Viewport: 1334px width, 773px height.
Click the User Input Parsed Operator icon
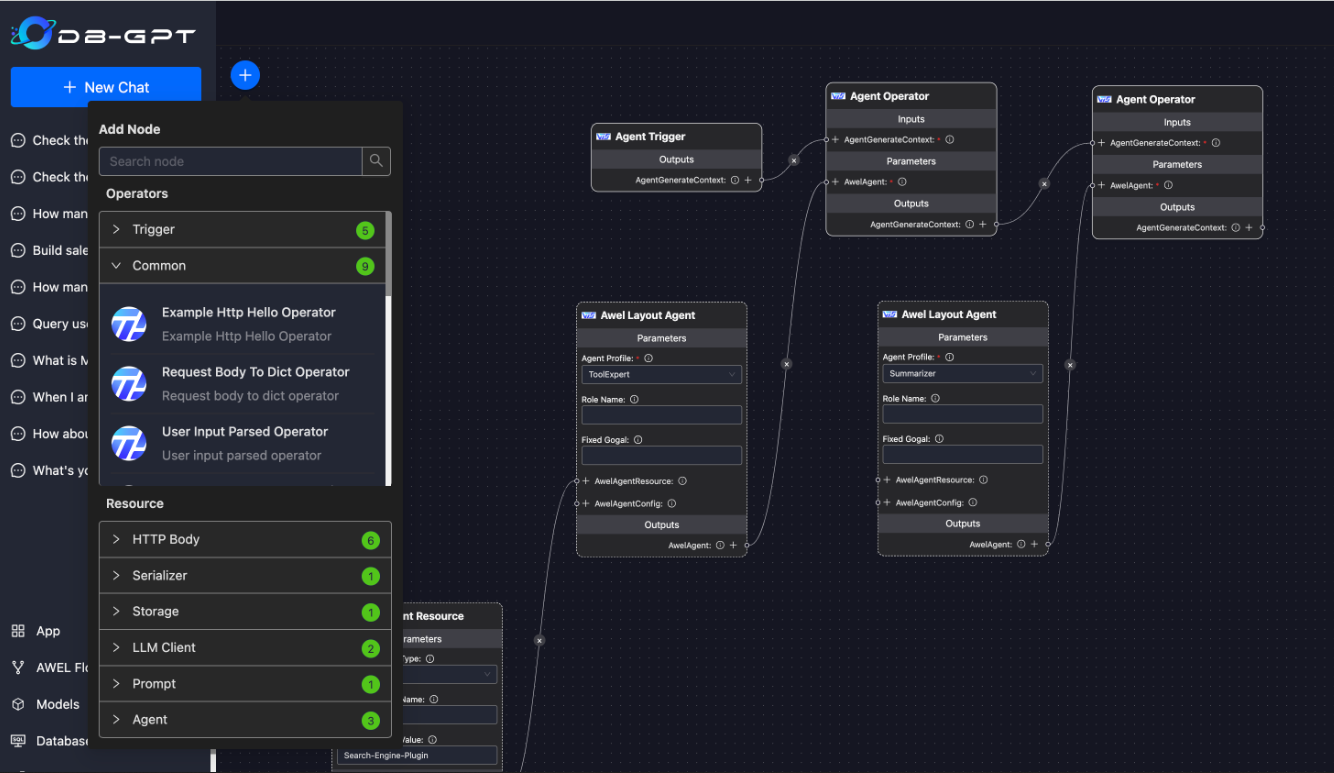click(129, 443)
